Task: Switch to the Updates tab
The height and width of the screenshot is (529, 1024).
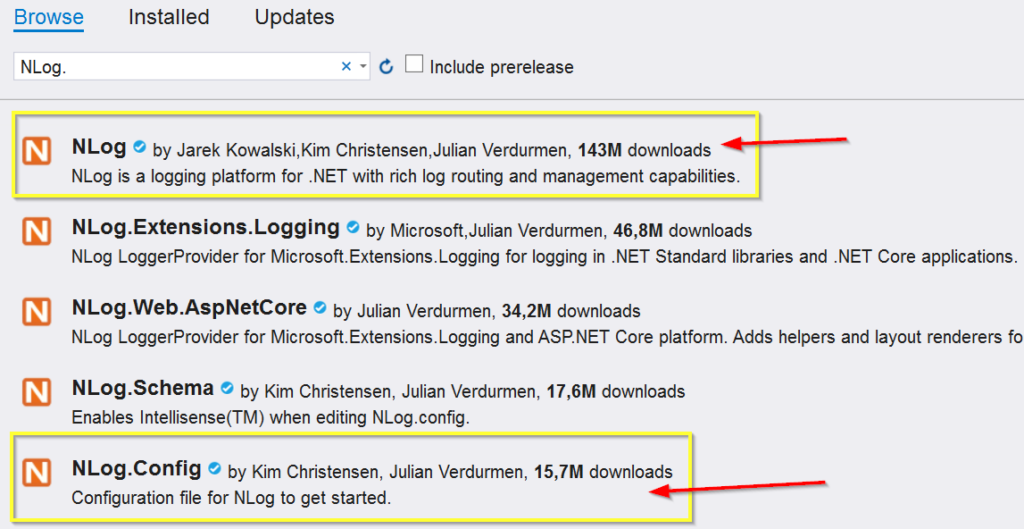Action: coord(294,17)
